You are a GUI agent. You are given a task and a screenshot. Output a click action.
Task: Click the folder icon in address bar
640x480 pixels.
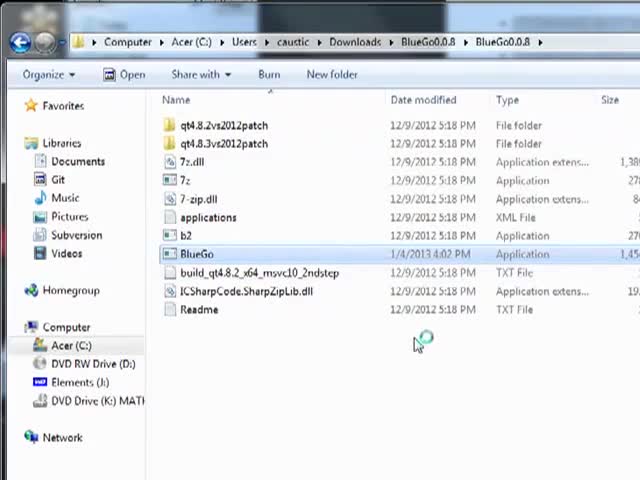click(79, 42)
